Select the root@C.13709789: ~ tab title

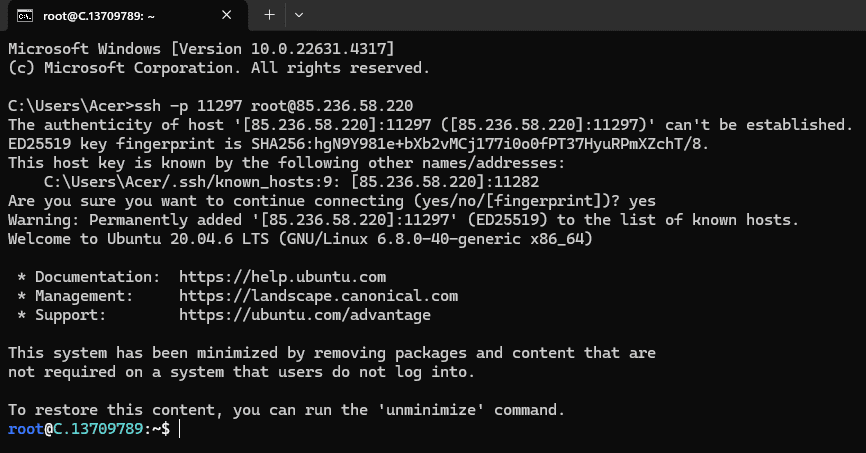99,16
